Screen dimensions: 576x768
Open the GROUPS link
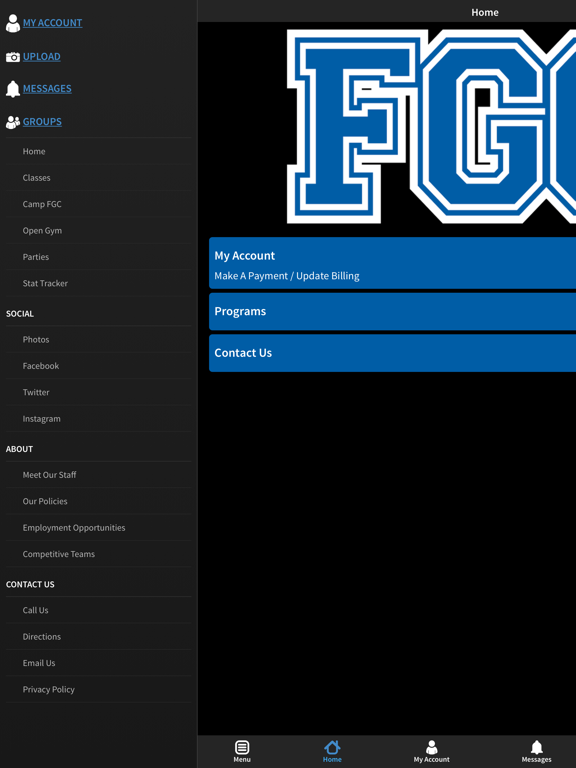42,122
